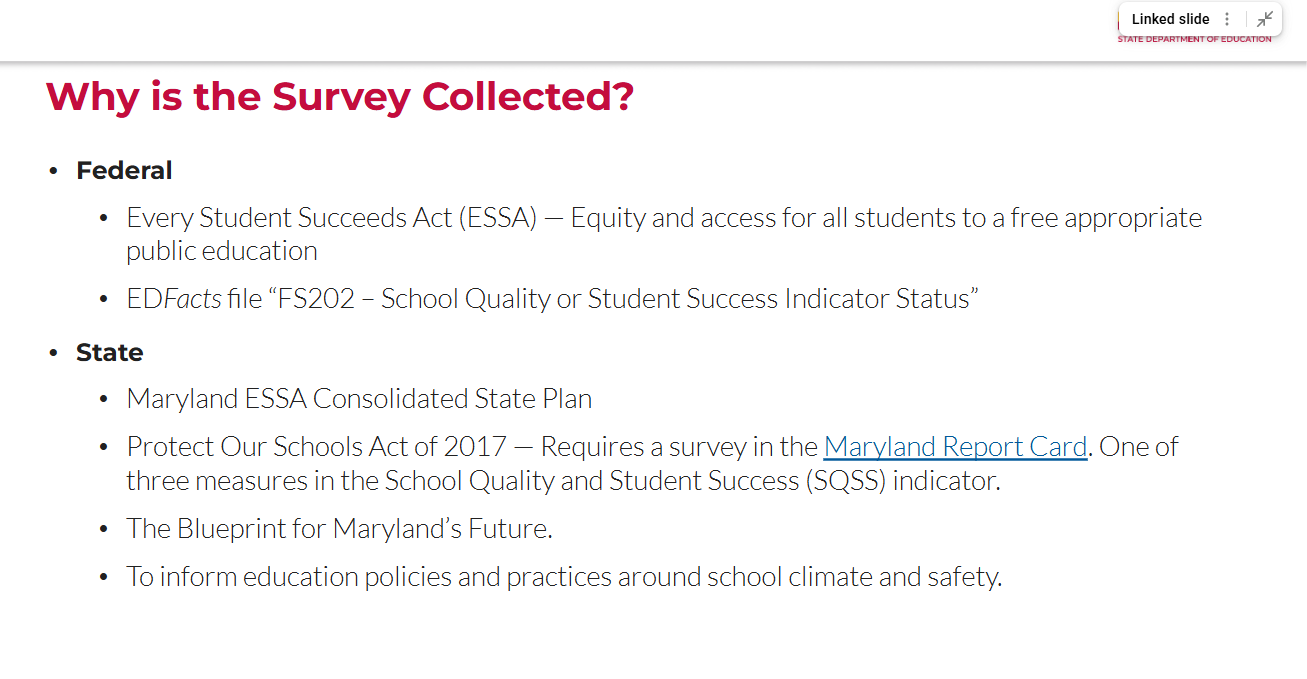Click the '(ESSA)' abbreviation in first bullet
1307x679 pixels.
click(498, 218)
